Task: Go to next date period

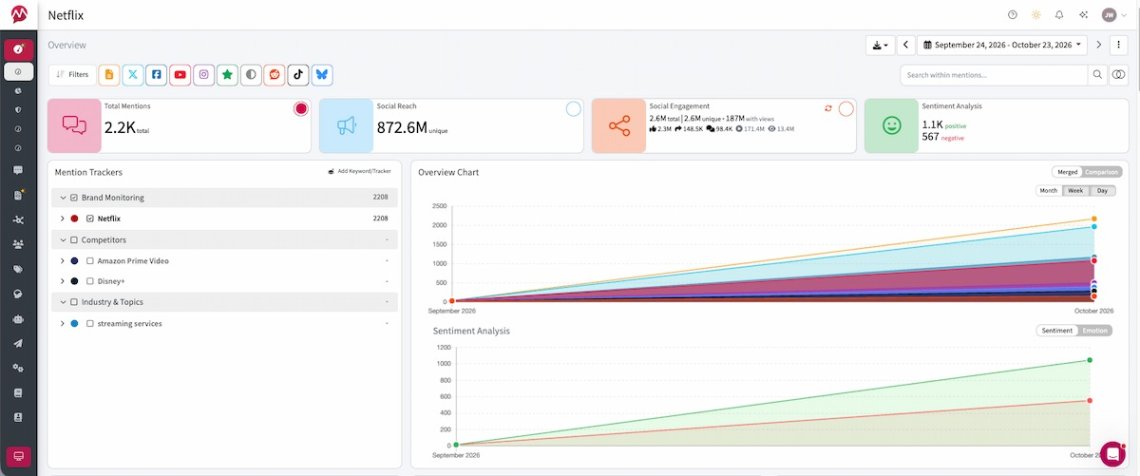Action: point(1099,45)
